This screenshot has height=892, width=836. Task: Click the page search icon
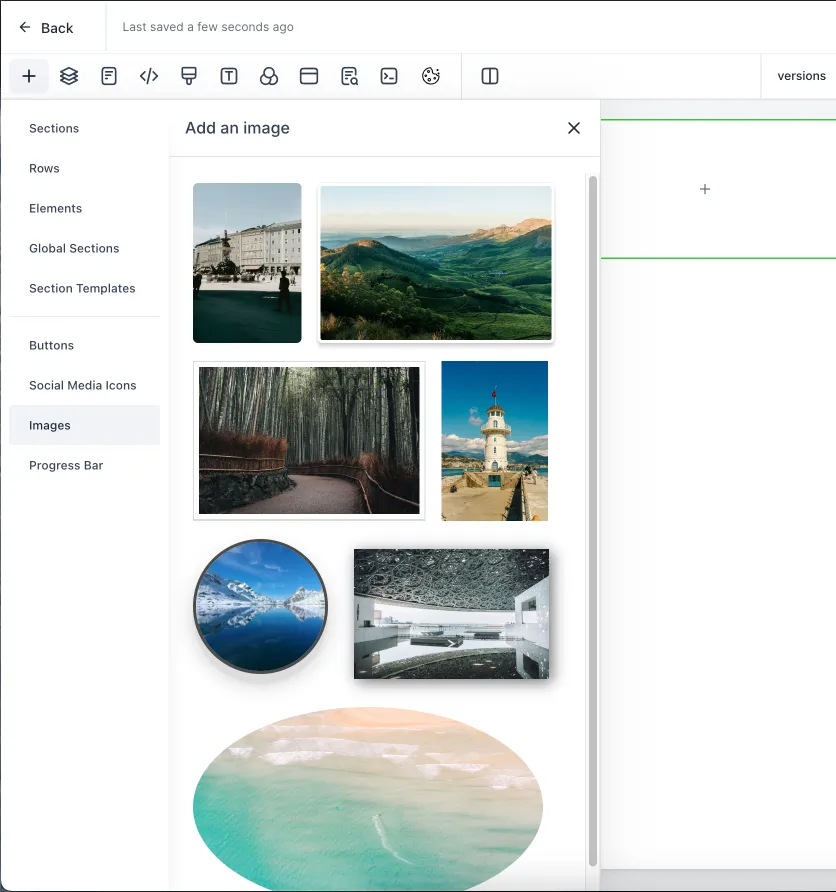pyautogui.click(x=349, y=76)
